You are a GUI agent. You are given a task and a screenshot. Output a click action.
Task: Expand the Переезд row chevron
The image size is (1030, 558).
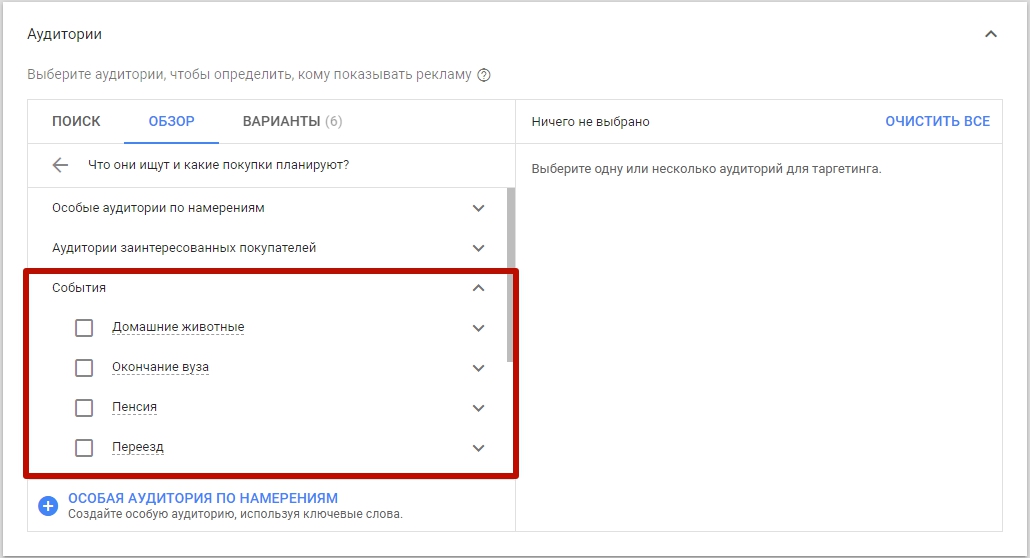pyautogui.click(x=478, y=448)
